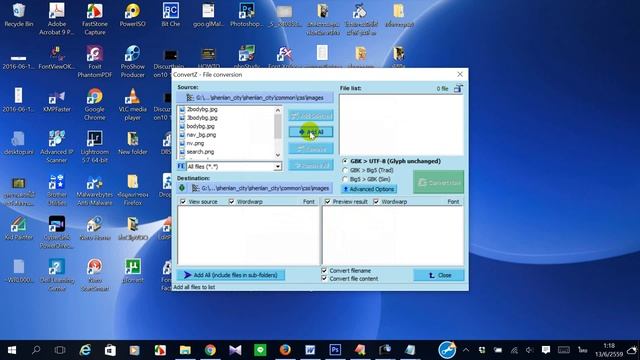This screenshot has height=360, width=640.
Task: Toggle Preview result checkbox
Action: pyautogui.click(x=327, y=202)
